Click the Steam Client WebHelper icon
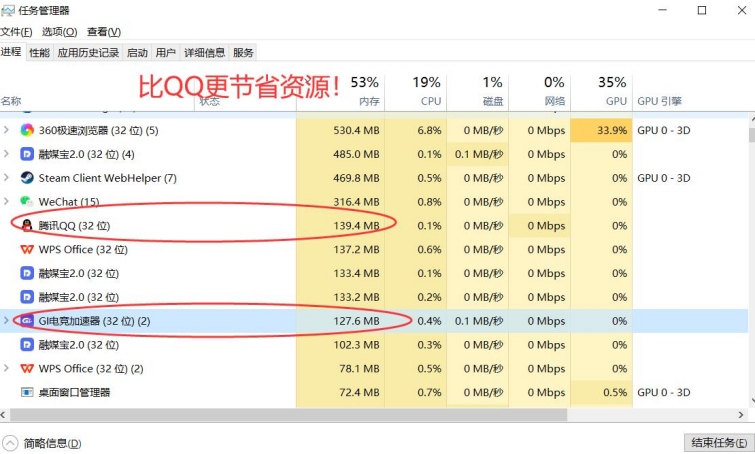This screenshot has width=755, height=454. coord(27,178)
